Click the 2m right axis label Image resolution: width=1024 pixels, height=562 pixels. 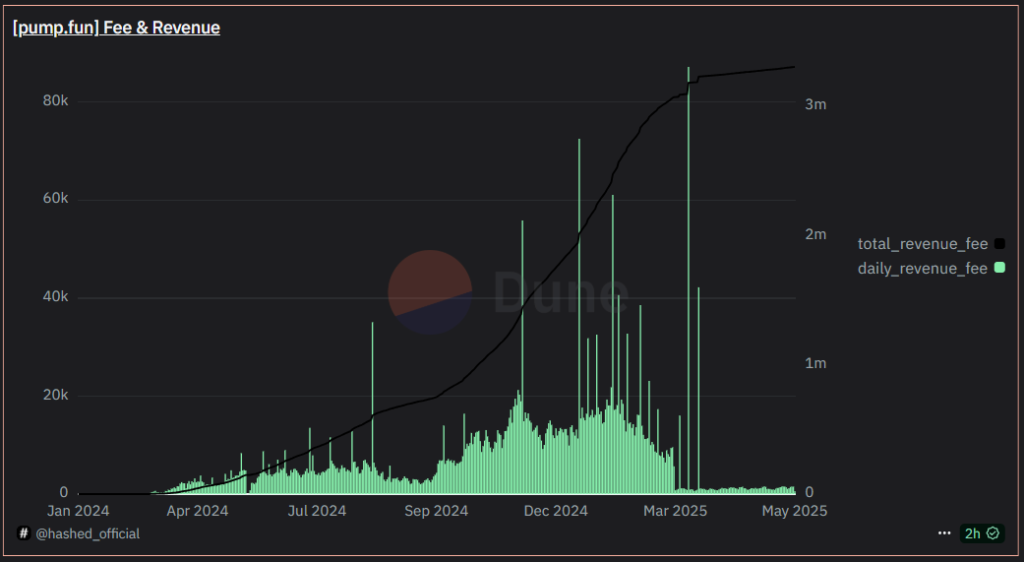pyautogui.click(x=816, y=234)
